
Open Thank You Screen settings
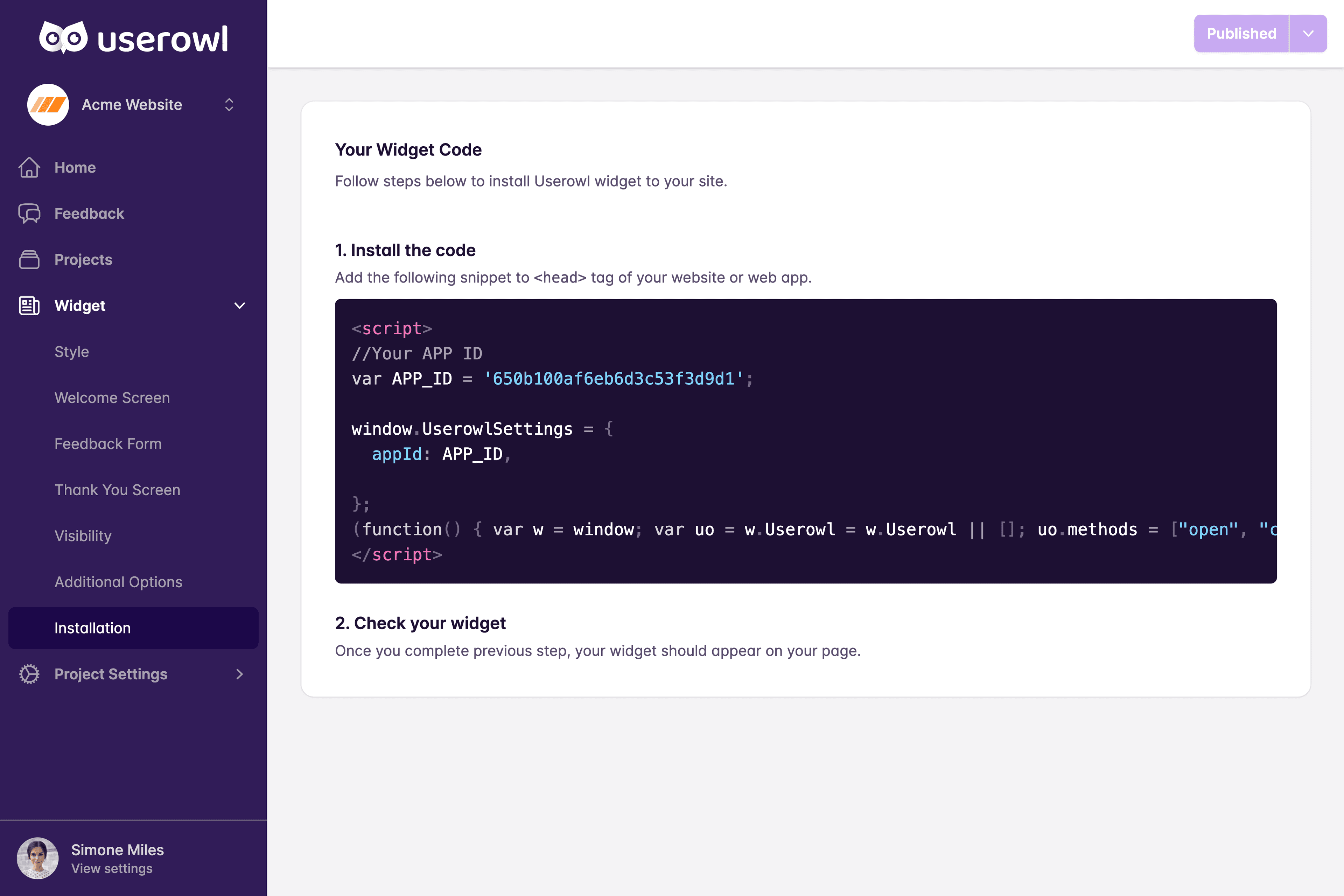pyautogui.click(x=117, y=490)
